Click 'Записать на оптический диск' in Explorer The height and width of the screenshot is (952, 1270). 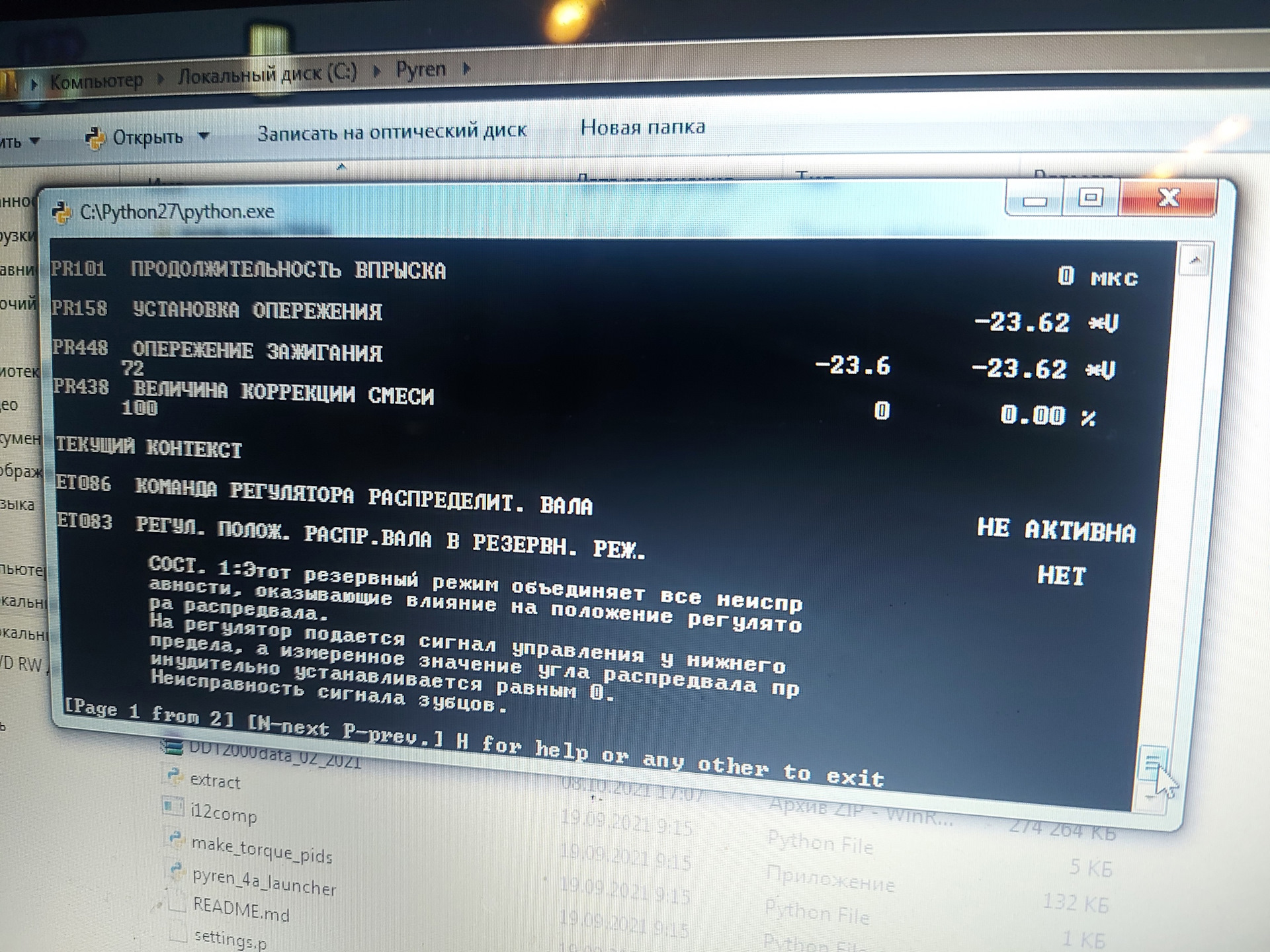tap(392, 132)
